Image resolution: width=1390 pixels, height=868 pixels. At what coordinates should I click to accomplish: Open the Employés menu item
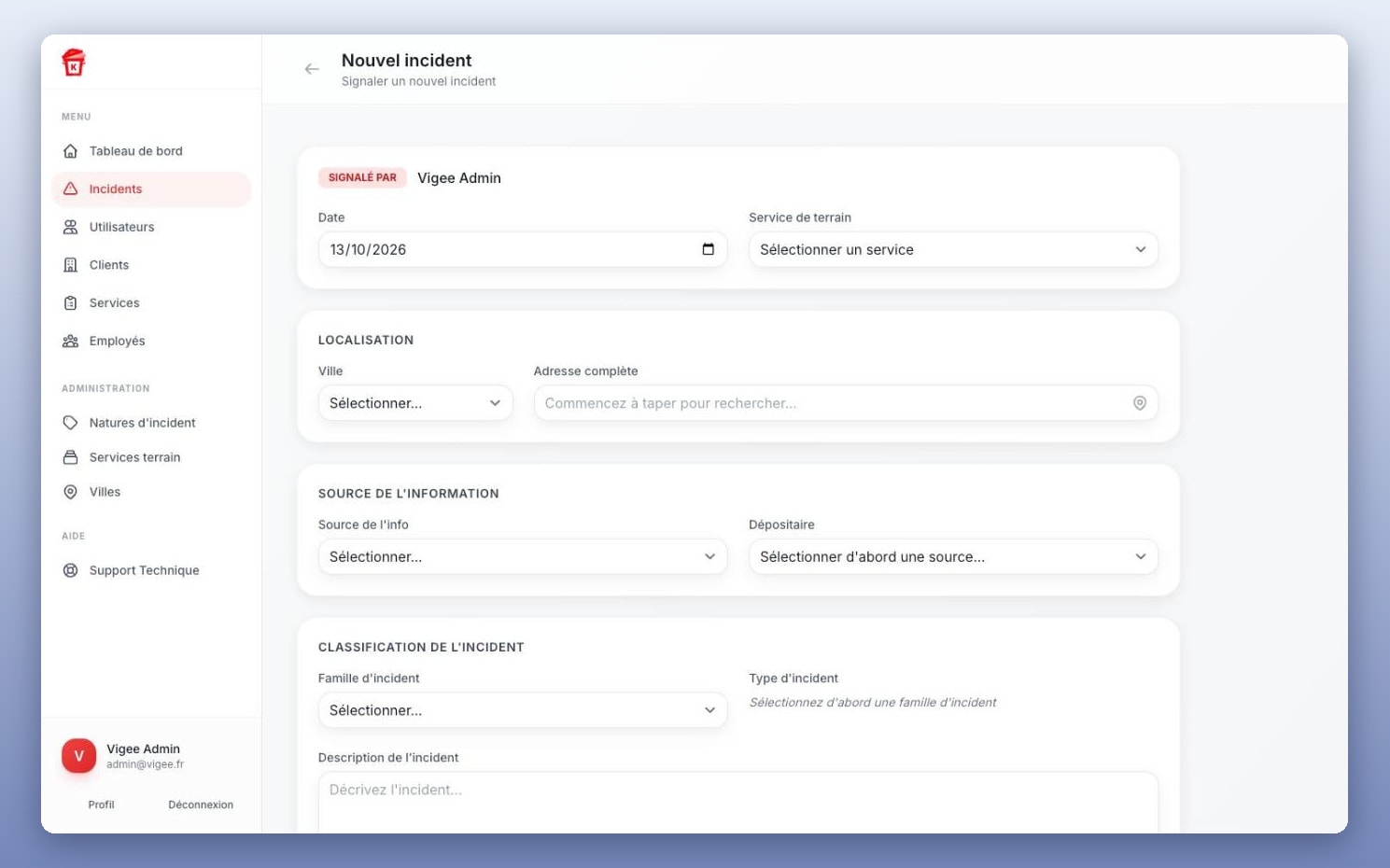pos(151,342)
